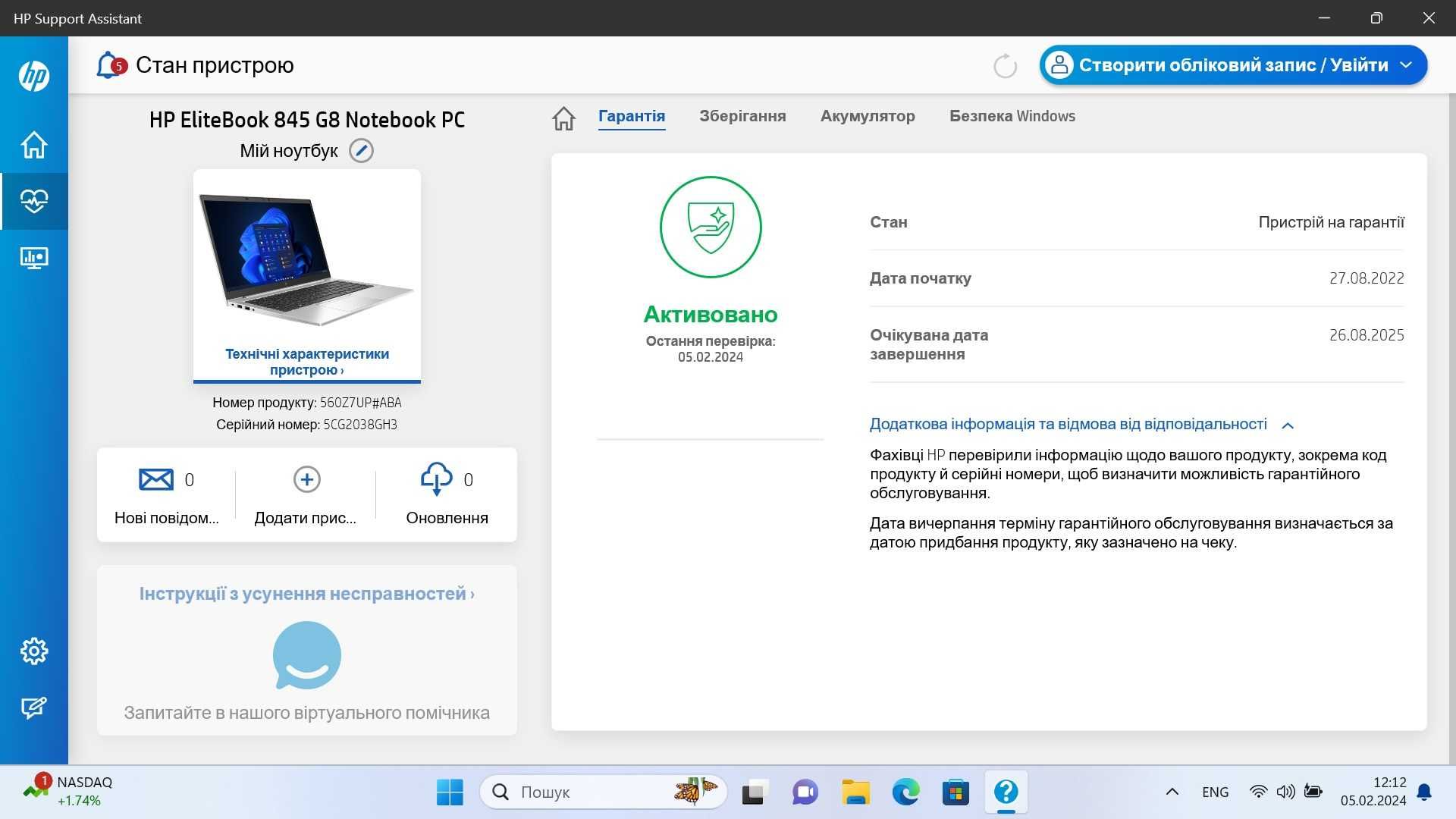This screenshot has width=1456, height=819.
Task: Click the HP logo in sidebar
Action: [x=34, y=76]
